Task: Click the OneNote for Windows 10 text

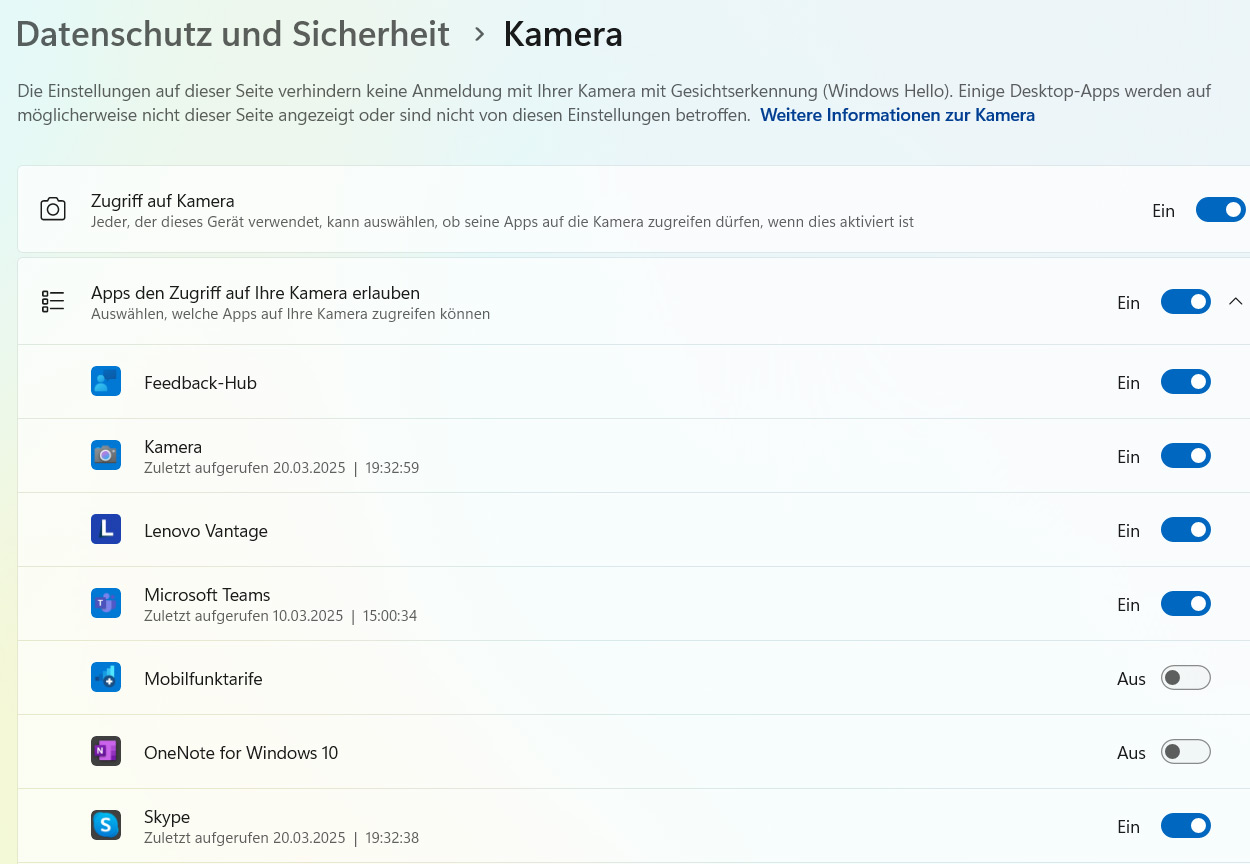Action: pos(241,753)
